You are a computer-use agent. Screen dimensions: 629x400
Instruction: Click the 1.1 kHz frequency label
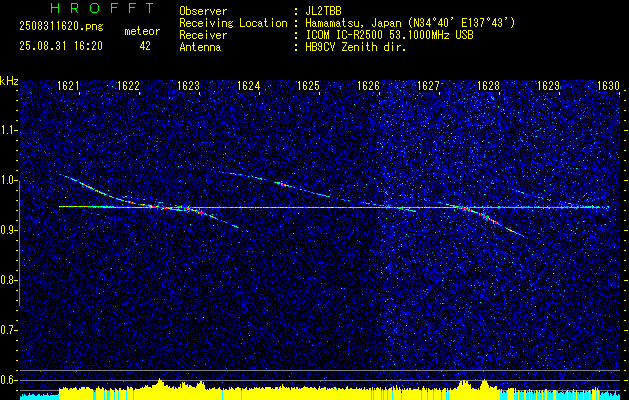(x=8, y=130)
